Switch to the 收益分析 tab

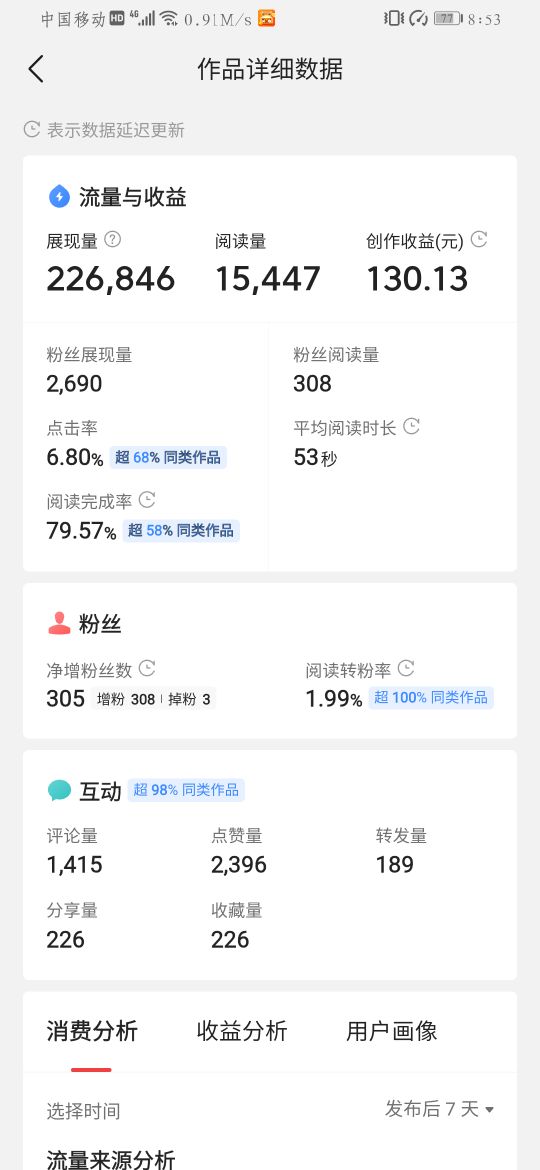point(242,1031)
